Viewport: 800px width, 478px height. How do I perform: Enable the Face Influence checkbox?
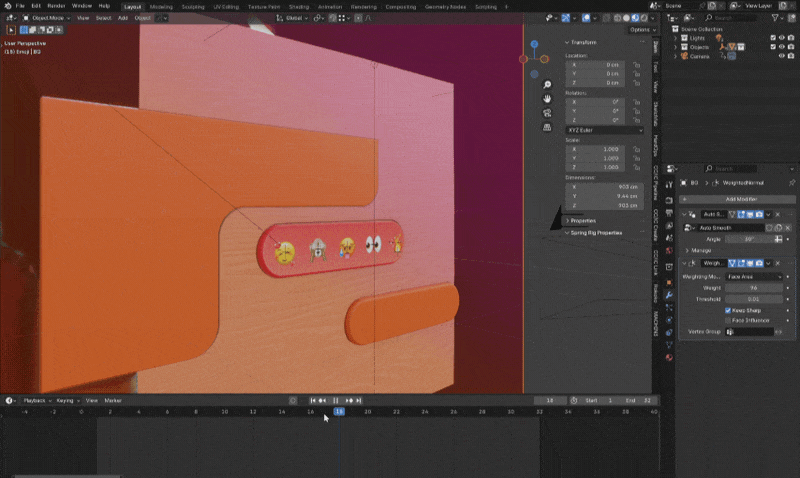click(728, 320)
